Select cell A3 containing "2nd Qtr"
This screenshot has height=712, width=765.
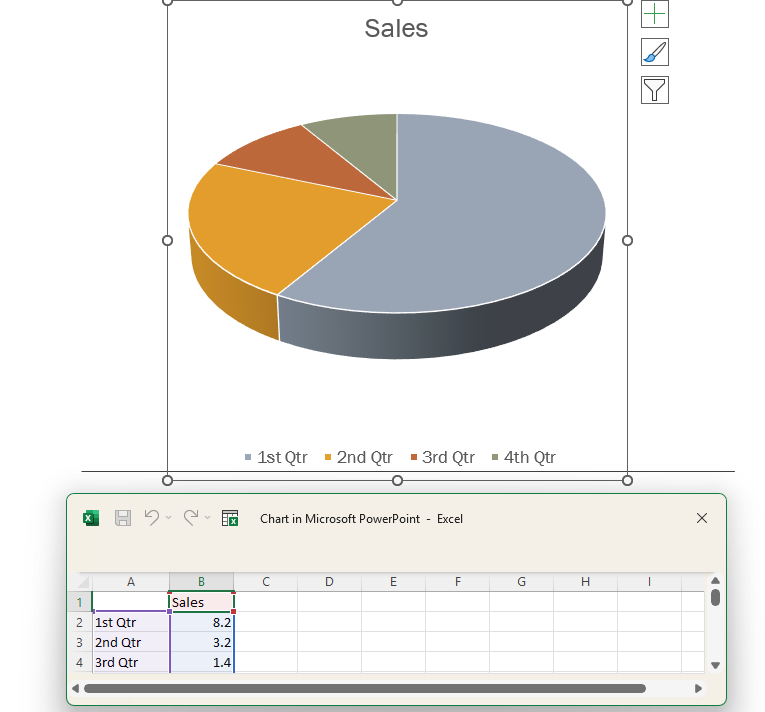[131, 642]
